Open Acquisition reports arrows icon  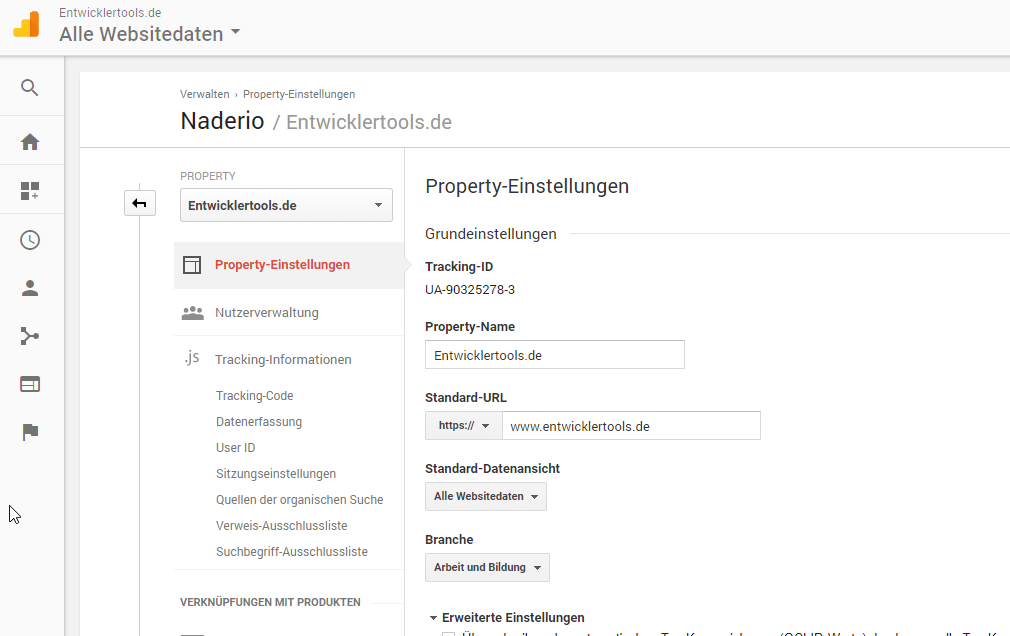(30, 336)
